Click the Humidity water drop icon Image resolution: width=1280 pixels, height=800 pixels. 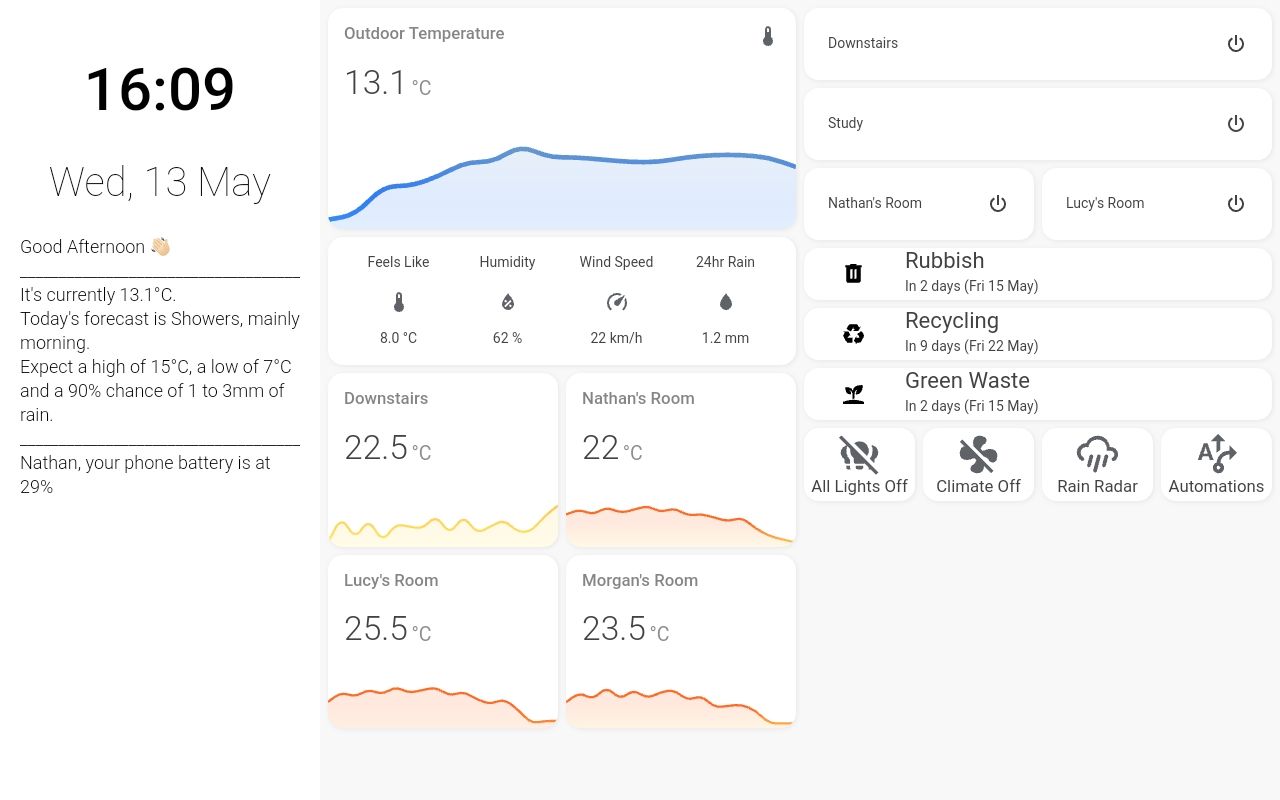[507, 301]
